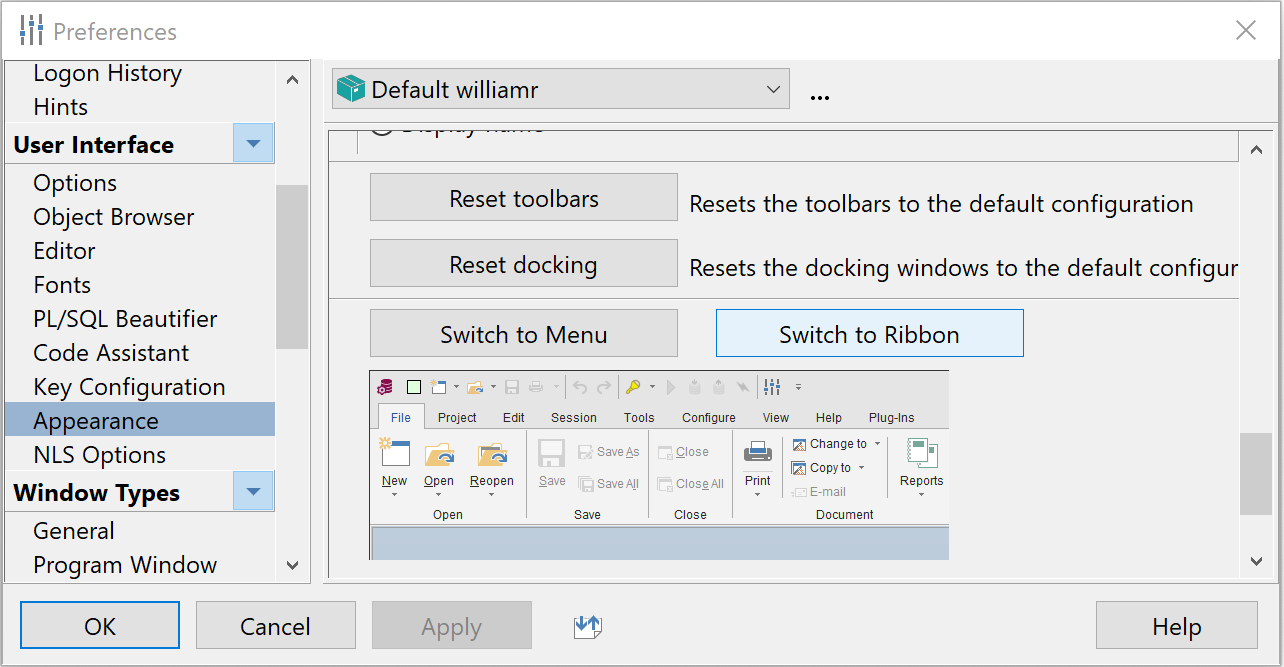This screenshot has width=1284, height=667.
Task: Confirm the preferences with OK
Action: click(x=100, y=625)
